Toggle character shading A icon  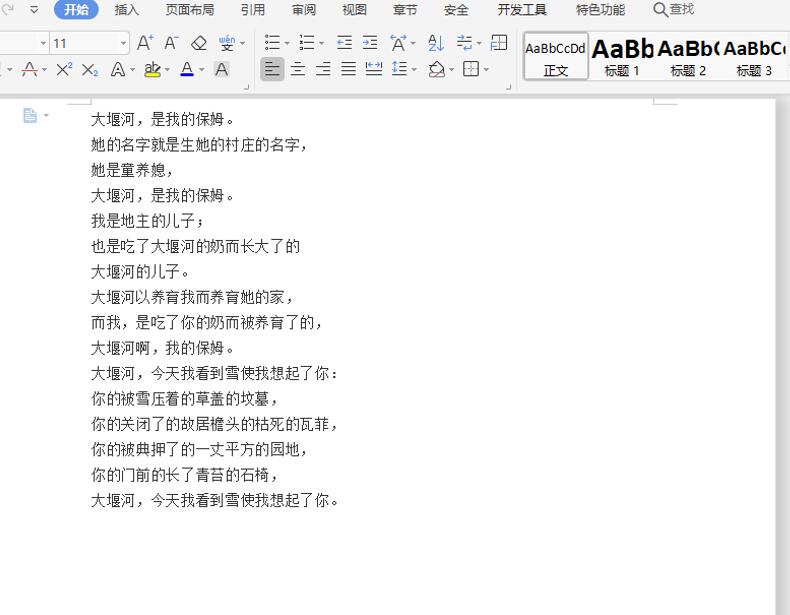click(x=221, y=70)
